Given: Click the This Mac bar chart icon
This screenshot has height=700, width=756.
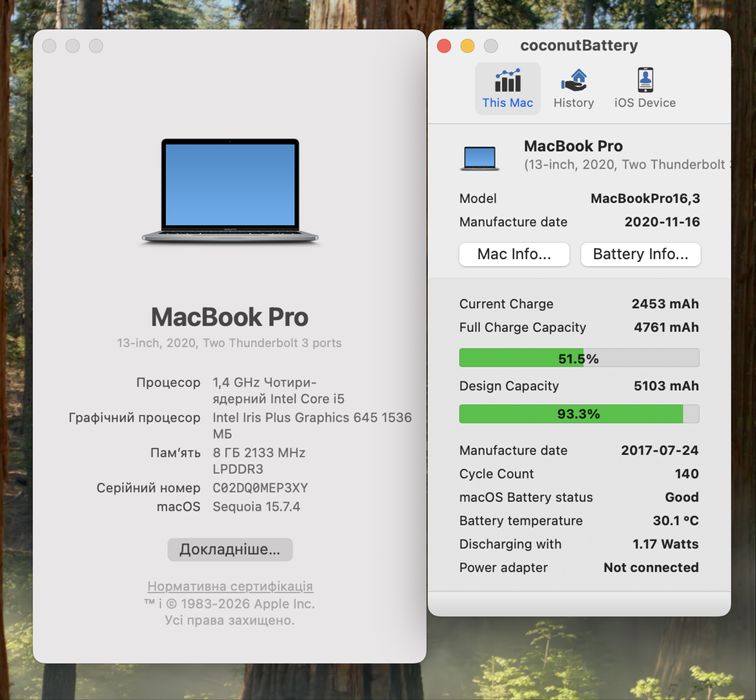Looking at the screenshot, I should tap(508, 80).
